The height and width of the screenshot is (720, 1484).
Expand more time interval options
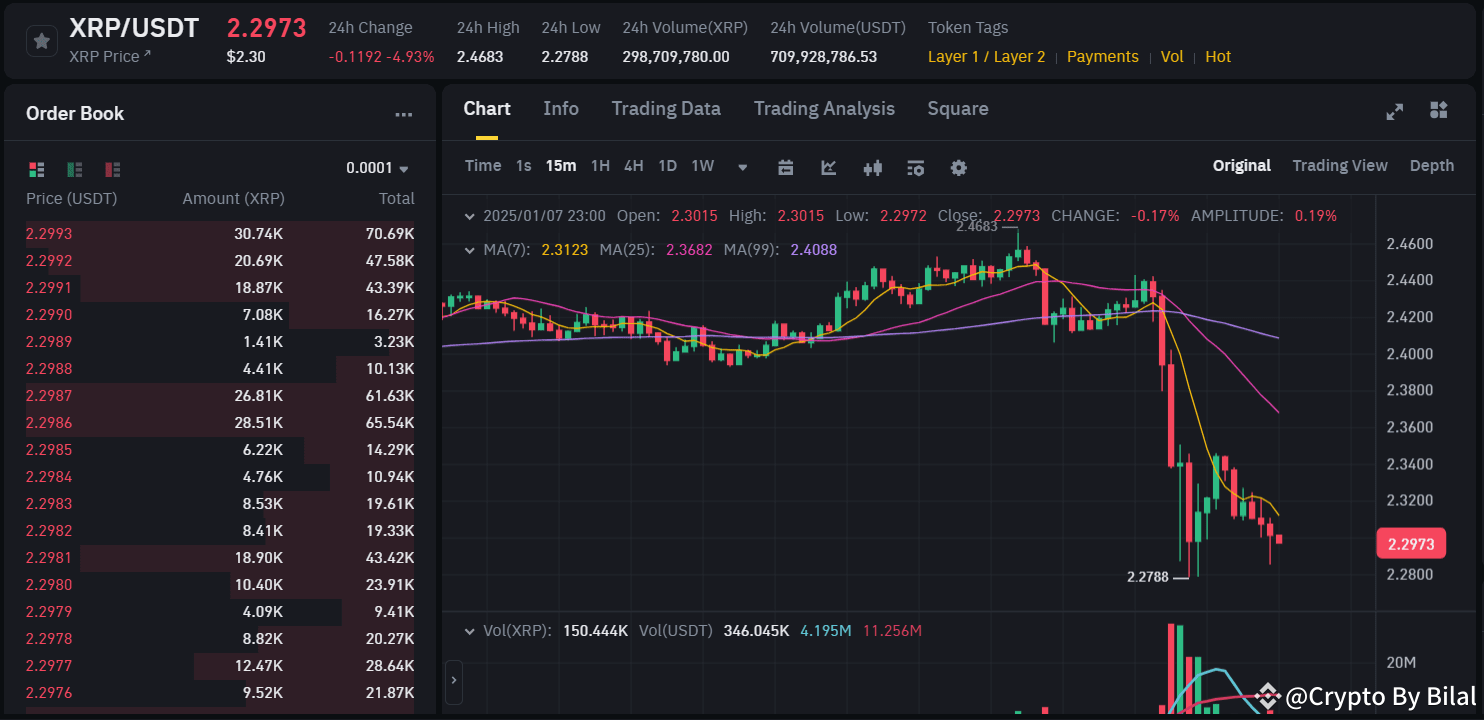tap(743, 167)
